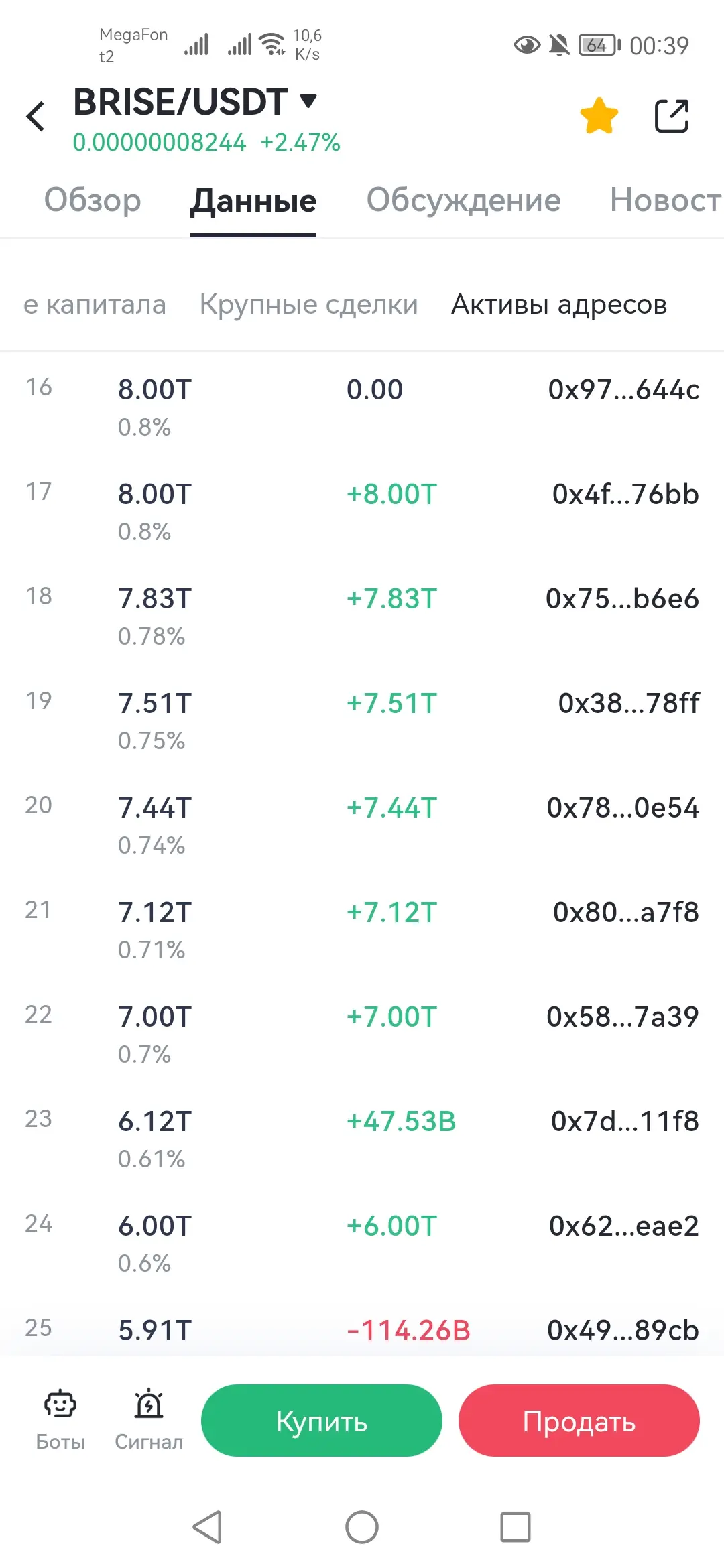
Task: Open address 0x97...644c
Action: (623, 389)
